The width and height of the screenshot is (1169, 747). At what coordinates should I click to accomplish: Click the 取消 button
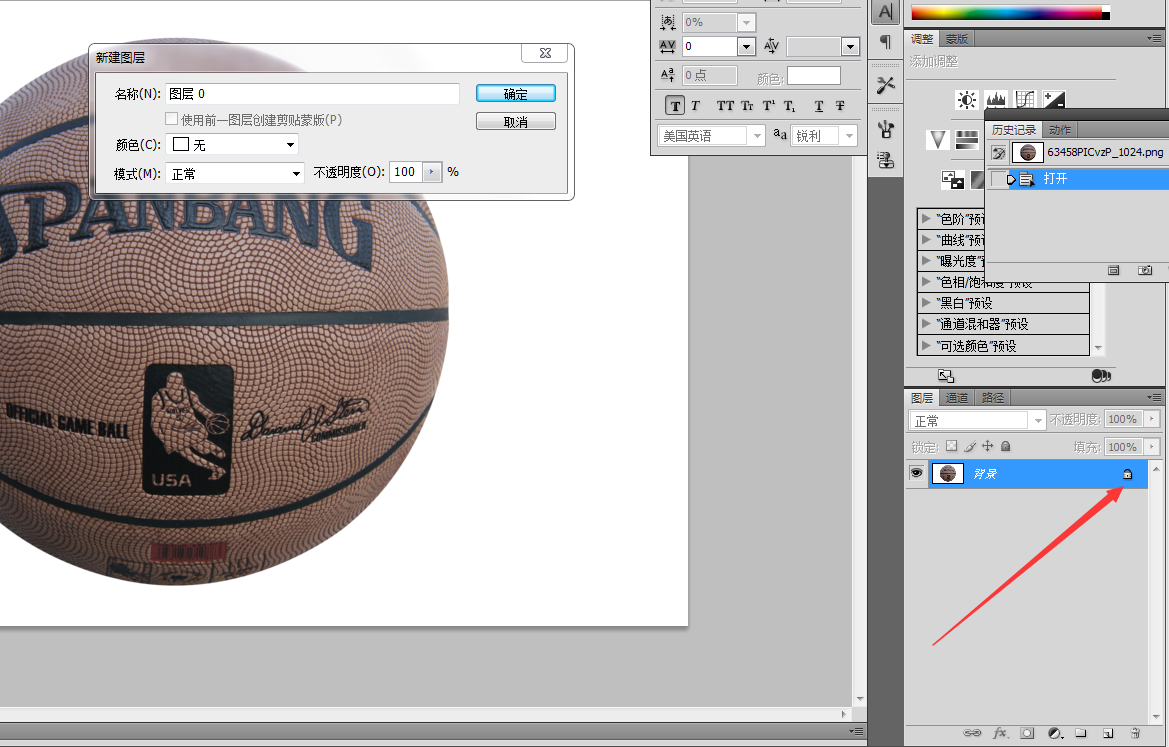516,122
